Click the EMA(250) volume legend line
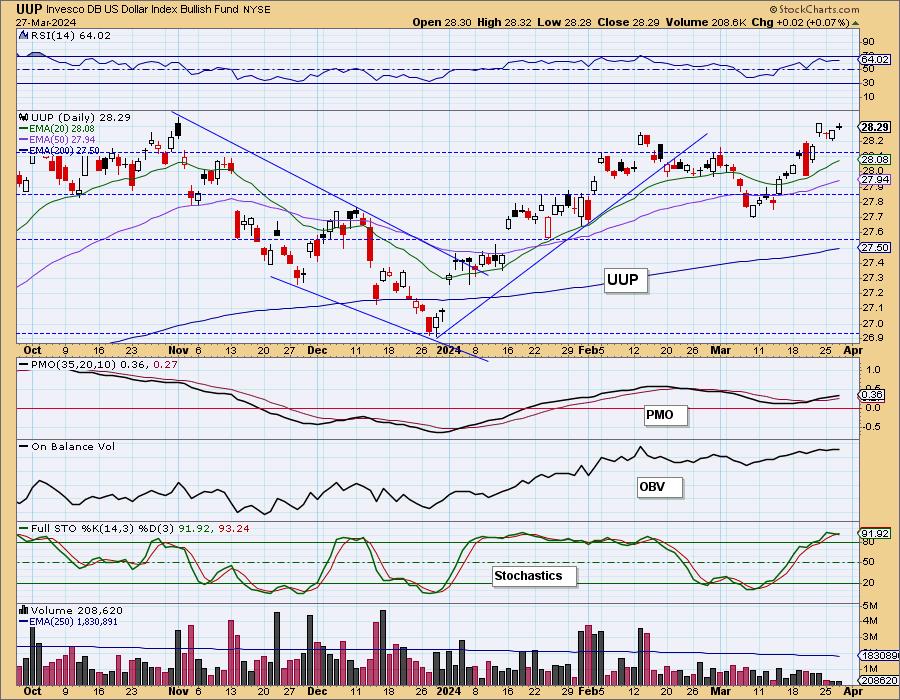Screen dimensions: 900x700 [x=24, y=621]
